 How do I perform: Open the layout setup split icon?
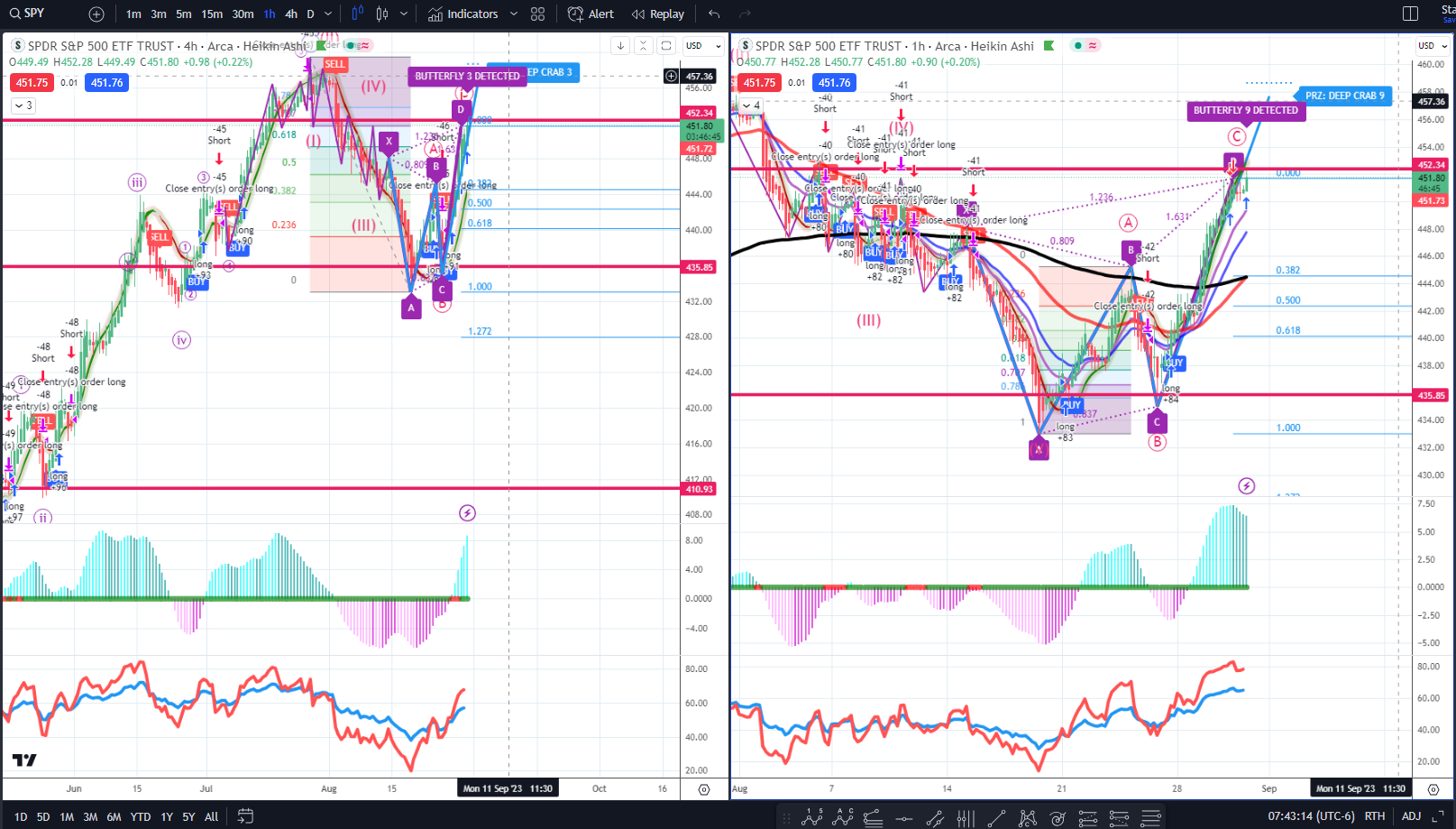tap(1411, 14)
